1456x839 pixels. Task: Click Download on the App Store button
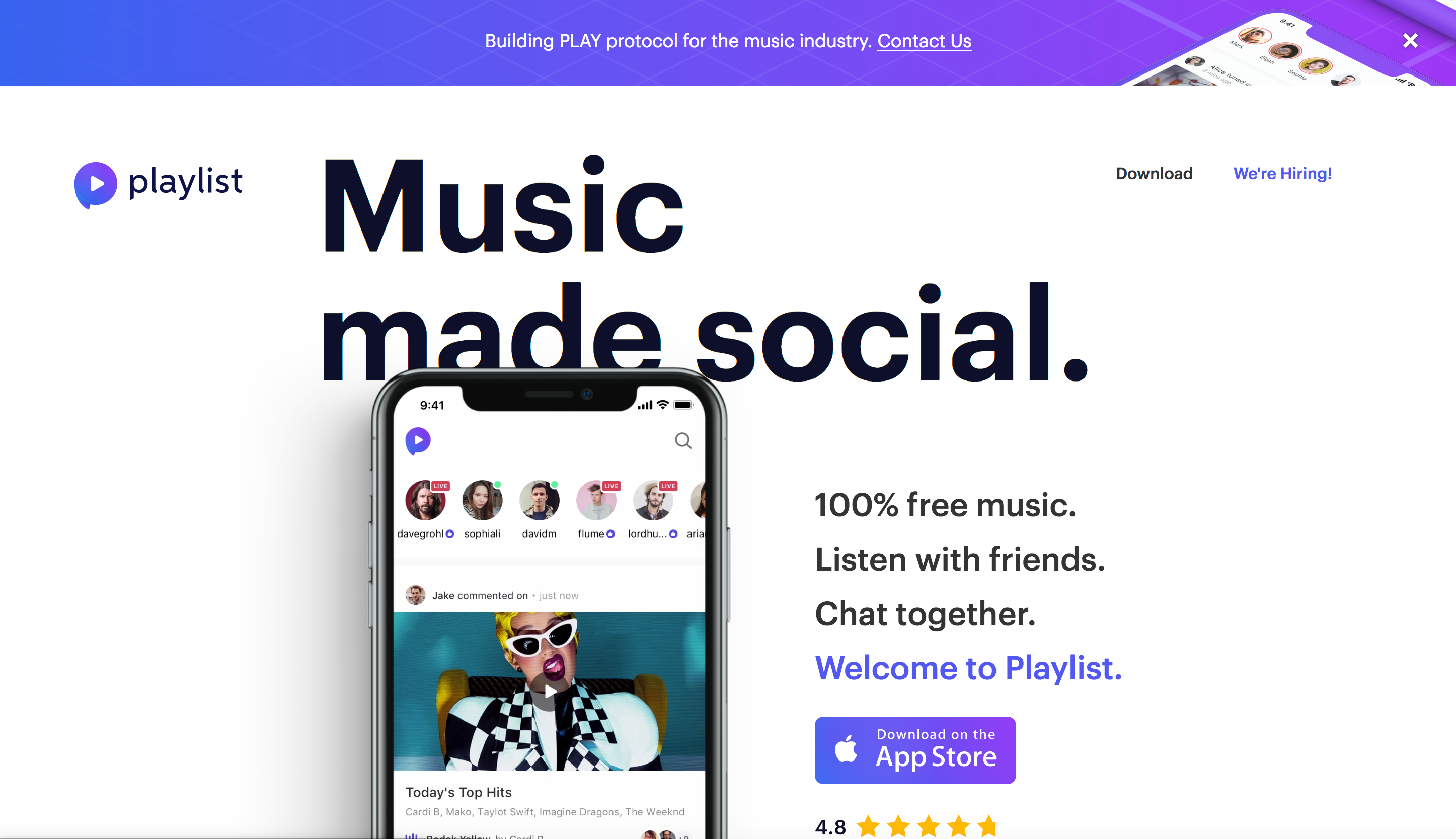914,750
